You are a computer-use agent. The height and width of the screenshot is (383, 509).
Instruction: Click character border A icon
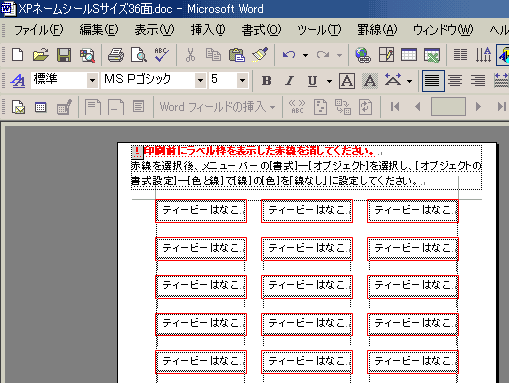tap(347, 80)
